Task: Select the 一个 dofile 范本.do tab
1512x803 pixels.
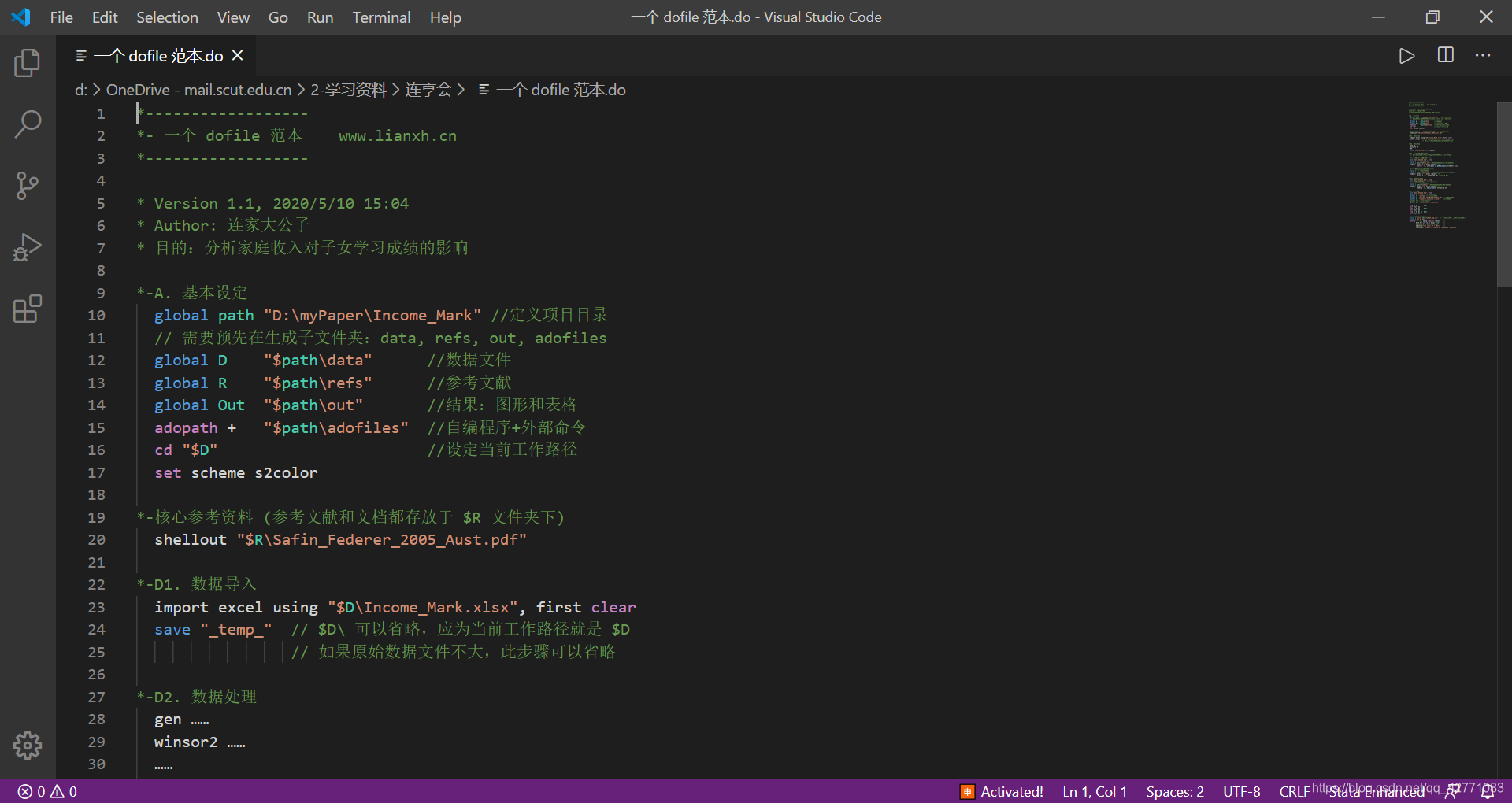Action: click(157, 55)
